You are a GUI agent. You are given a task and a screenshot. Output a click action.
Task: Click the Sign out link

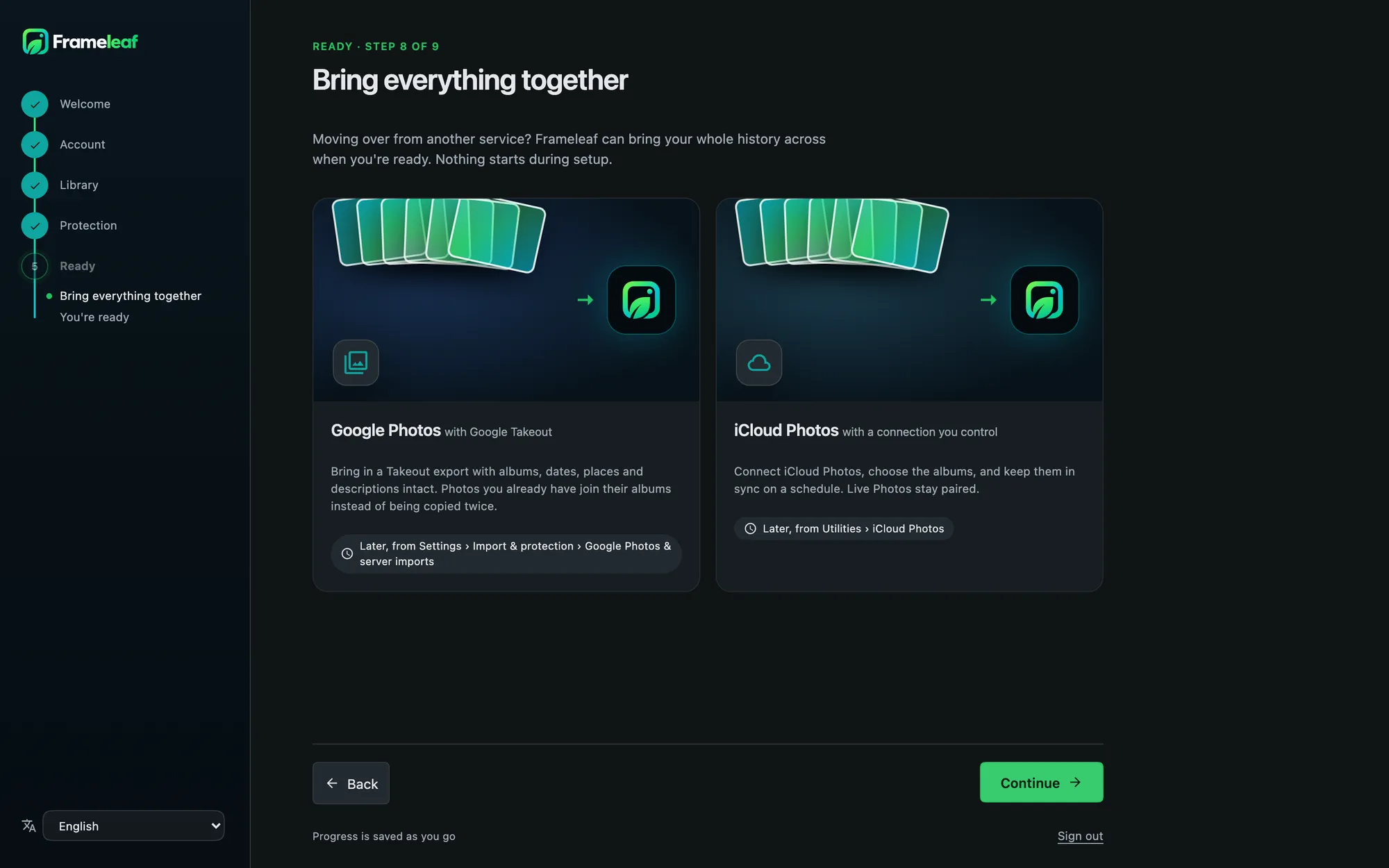[1080, 836]
